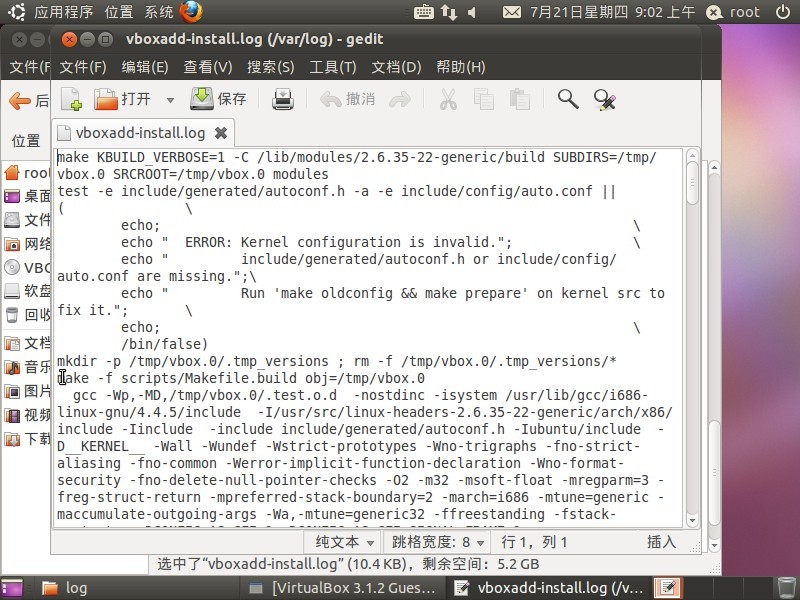Select 文件 file system in sidebar
The image size is (800, 600).
(27, 220)
